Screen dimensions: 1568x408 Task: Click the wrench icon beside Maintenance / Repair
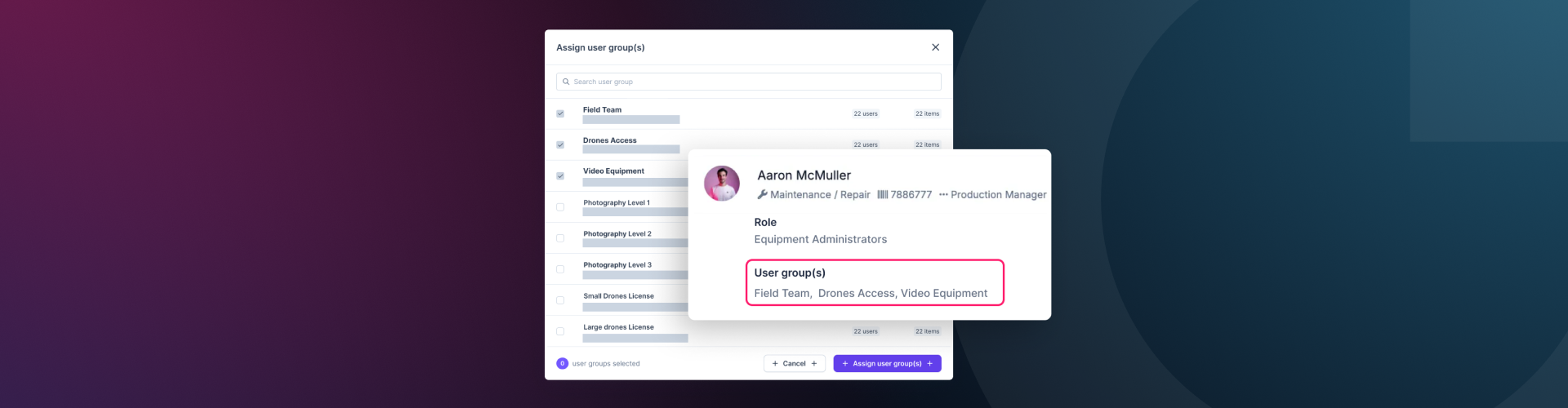(762, 194)
